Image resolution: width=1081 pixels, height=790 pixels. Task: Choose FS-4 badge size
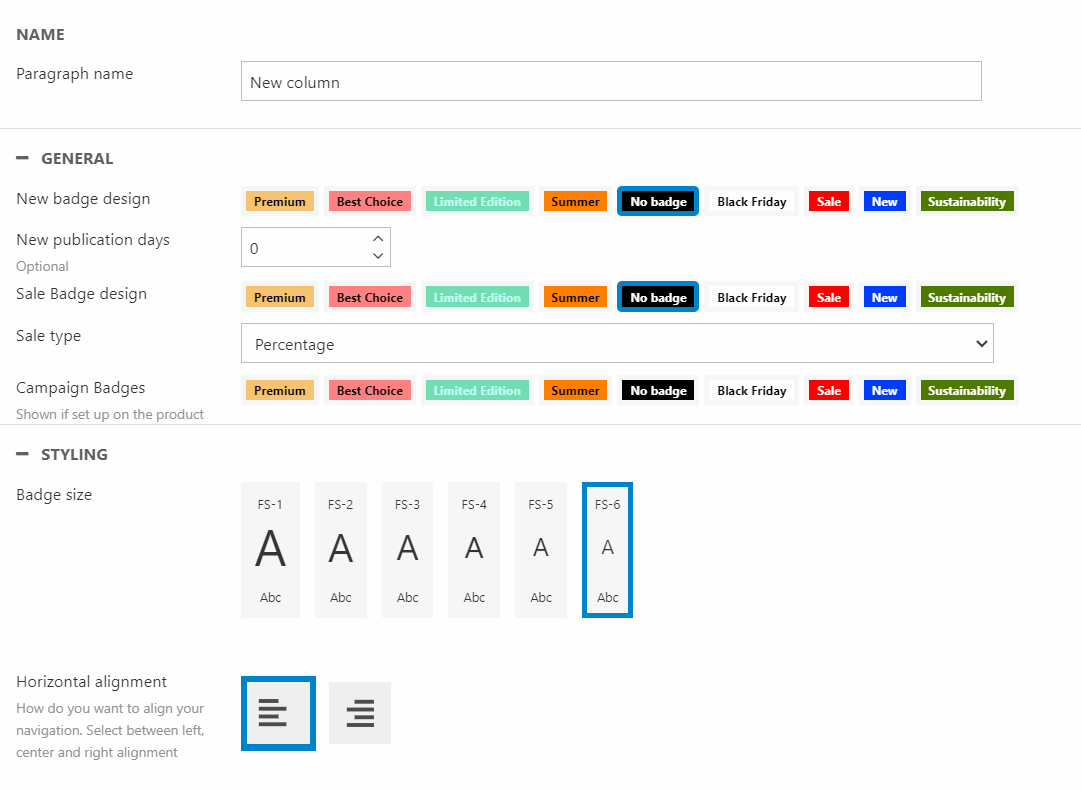(x=474, y=550)
